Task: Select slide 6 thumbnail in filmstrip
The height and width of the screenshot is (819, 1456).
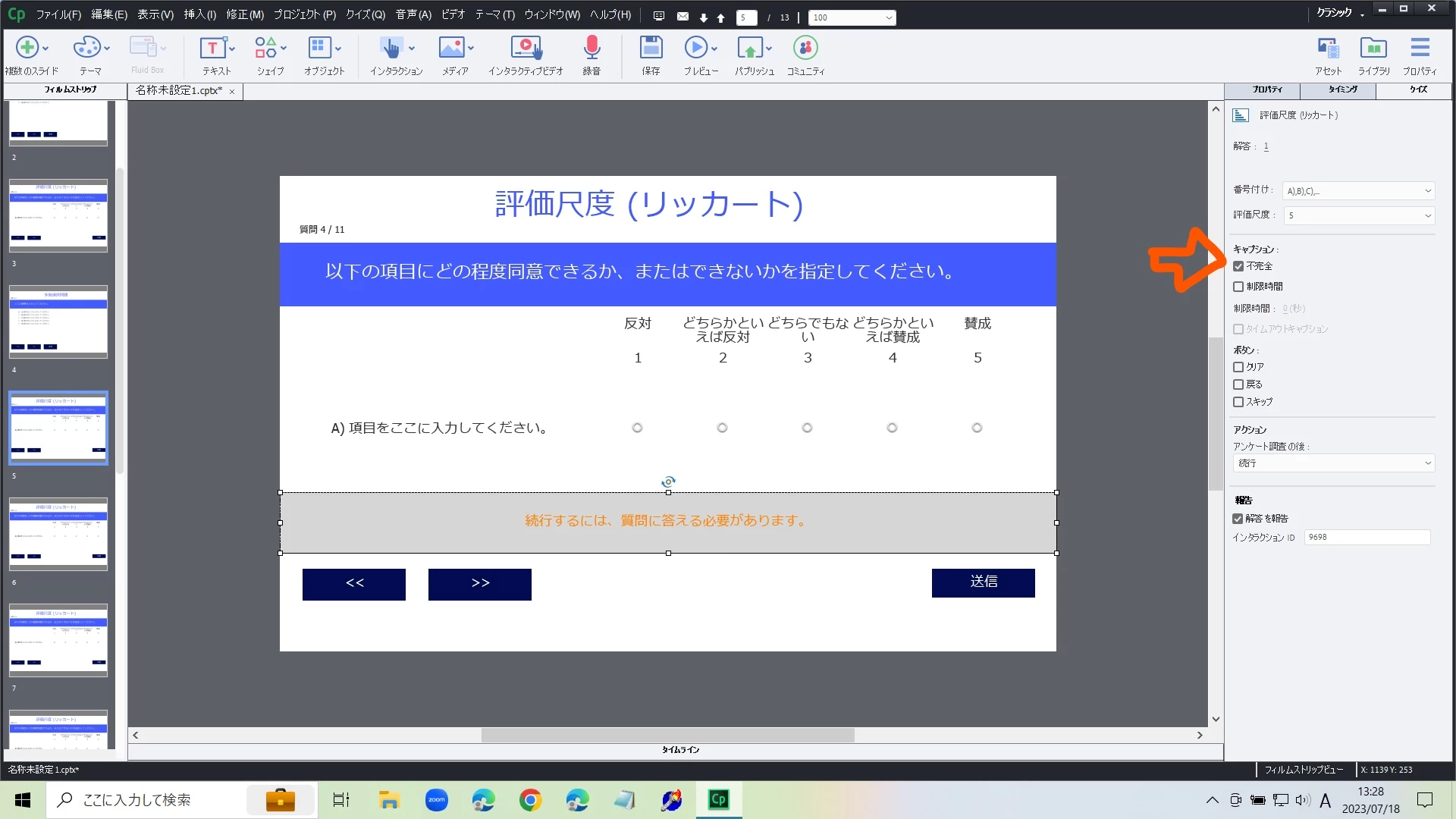Action: [x=58, y=534]
